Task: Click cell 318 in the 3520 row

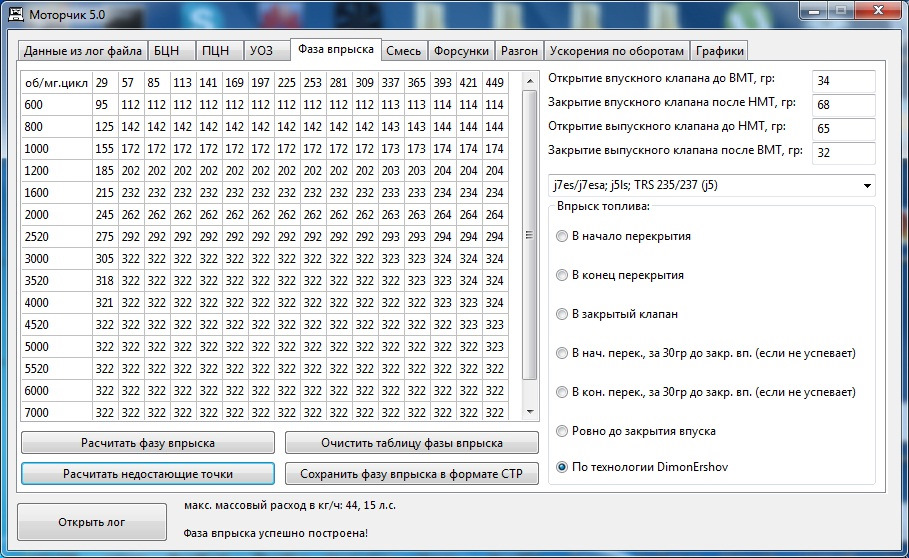Action: [106, 281]
